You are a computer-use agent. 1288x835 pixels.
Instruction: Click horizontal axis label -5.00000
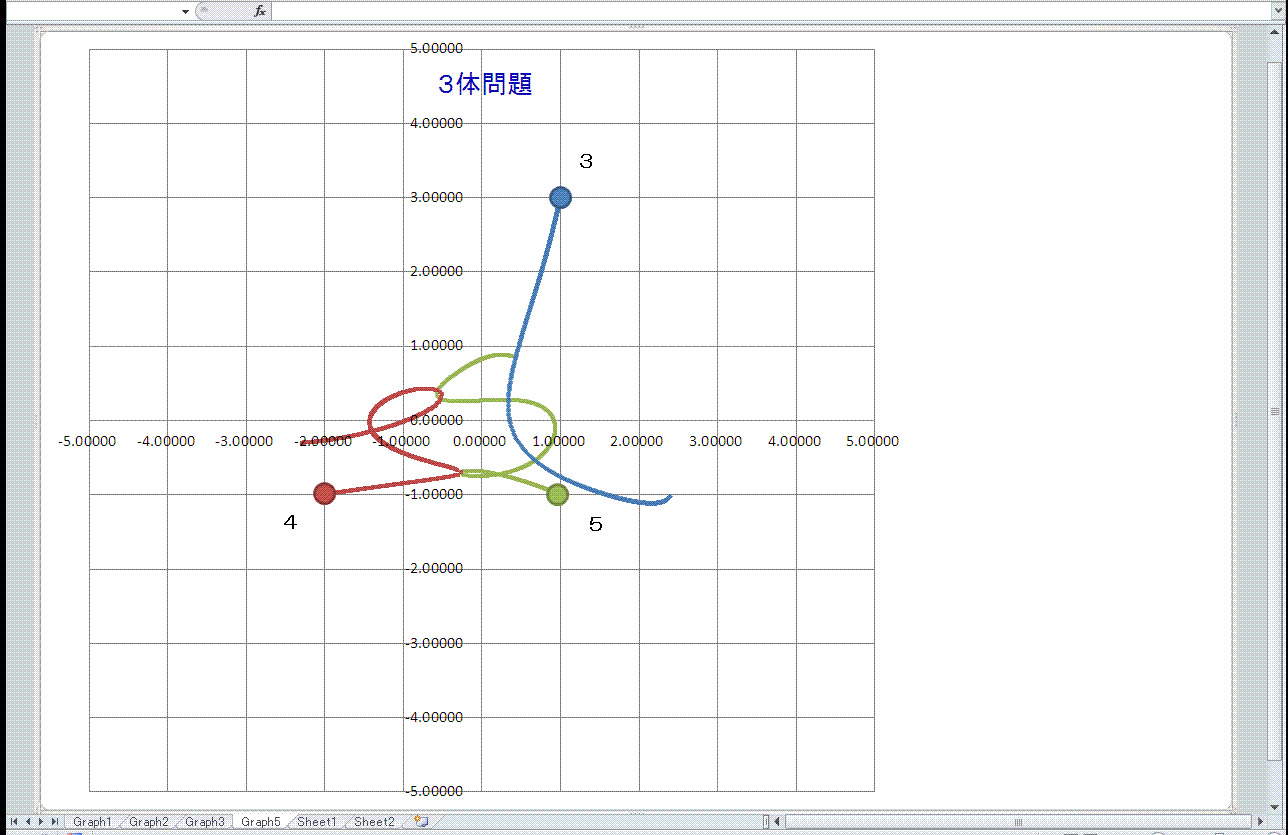click(87, 441)
